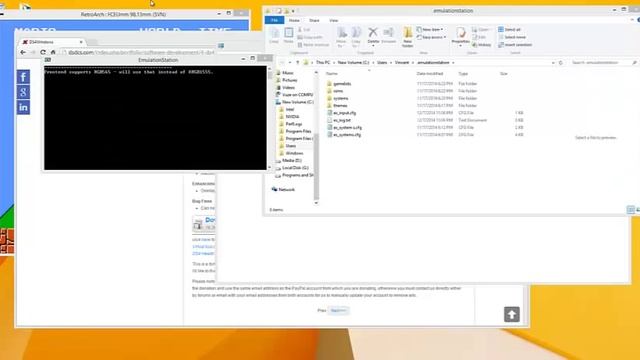Click the Explorer address bar refresh icon

pos(561,62)
